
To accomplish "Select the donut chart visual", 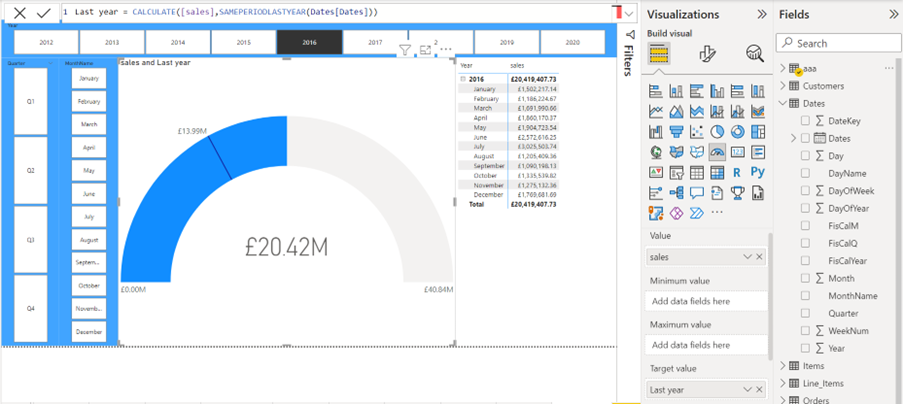I will (x=738, y=132).
